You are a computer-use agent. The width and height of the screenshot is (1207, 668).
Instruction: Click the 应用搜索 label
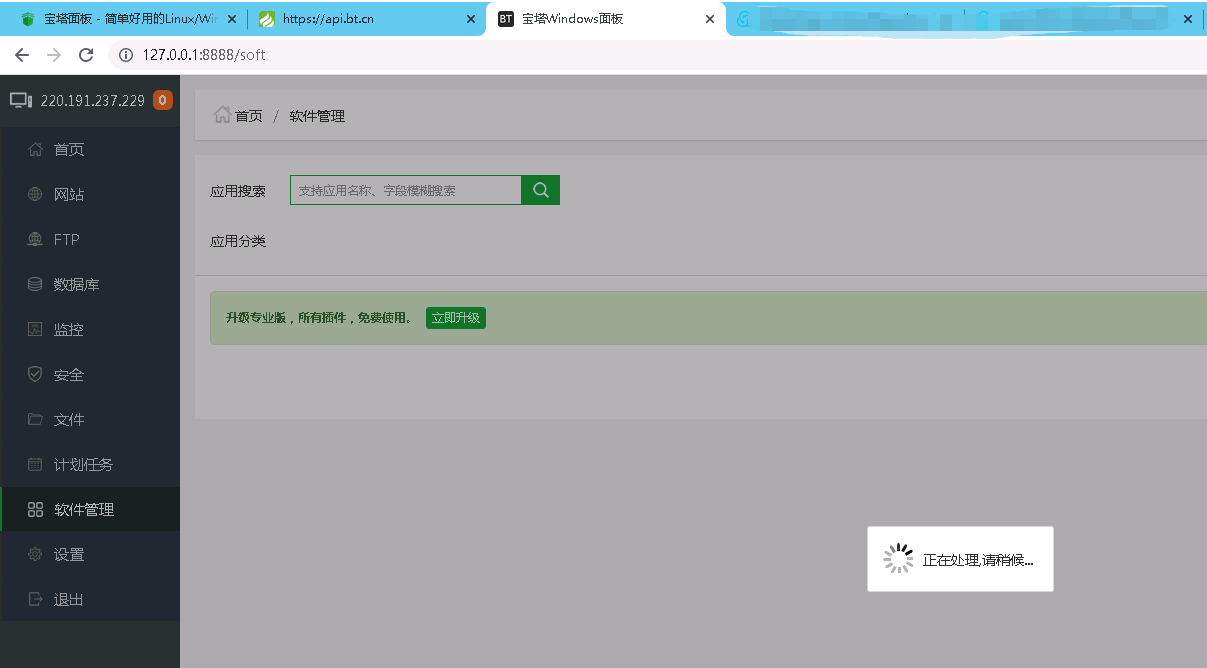[238, 191]
